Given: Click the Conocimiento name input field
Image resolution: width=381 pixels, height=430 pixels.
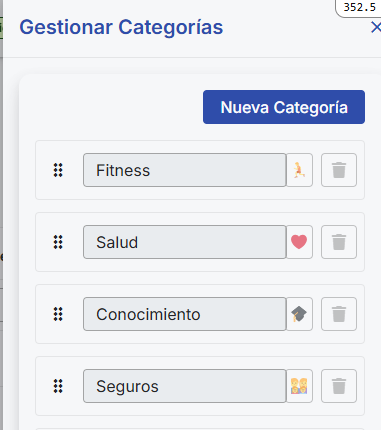Looking at the screenshot, I should pyautogui.click(x=185, y=314).
